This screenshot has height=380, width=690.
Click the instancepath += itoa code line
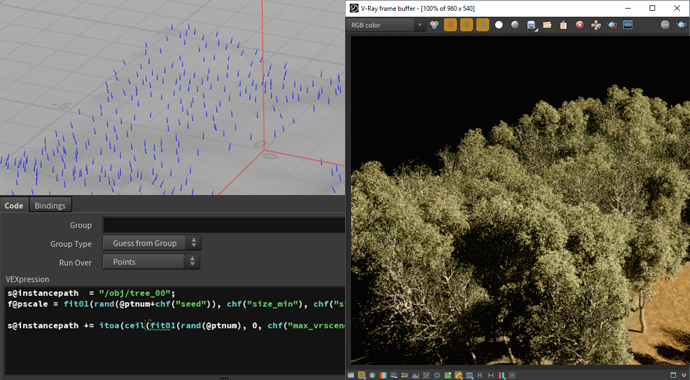(176, 325)
